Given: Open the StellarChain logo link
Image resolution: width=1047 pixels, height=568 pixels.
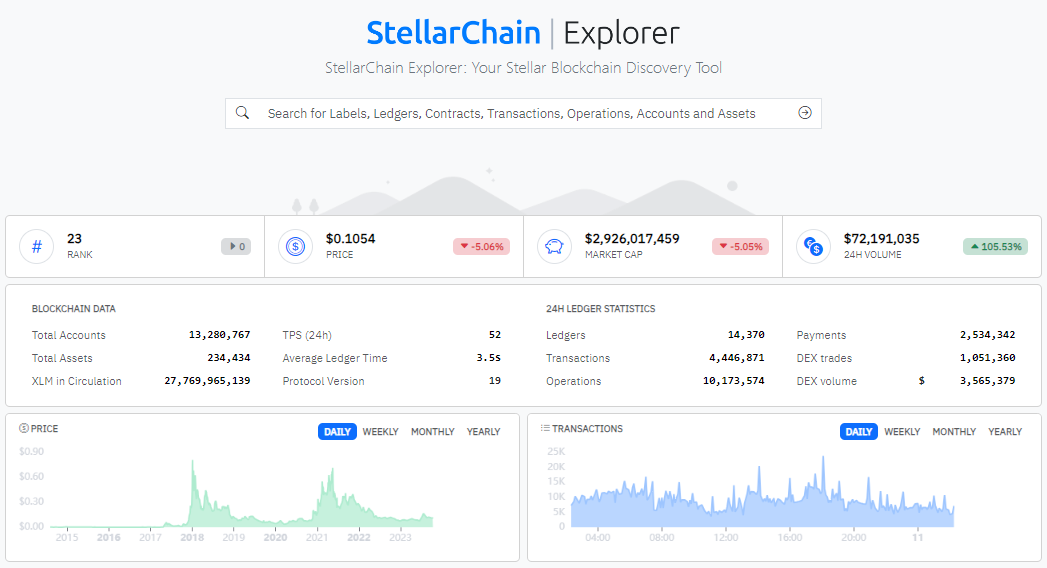Looking at the screenshot, I should [x=453, y=33].
